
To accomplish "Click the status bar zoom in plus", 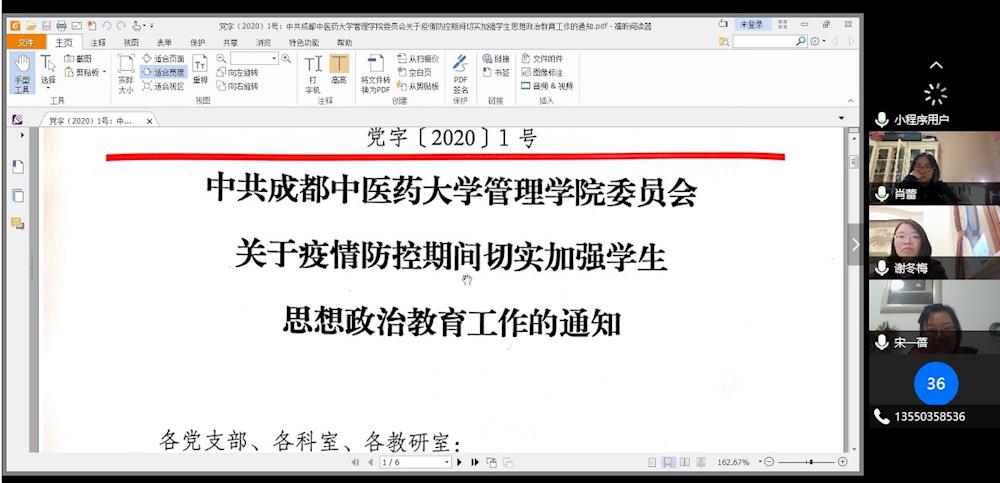I will (x=842, y=462).
